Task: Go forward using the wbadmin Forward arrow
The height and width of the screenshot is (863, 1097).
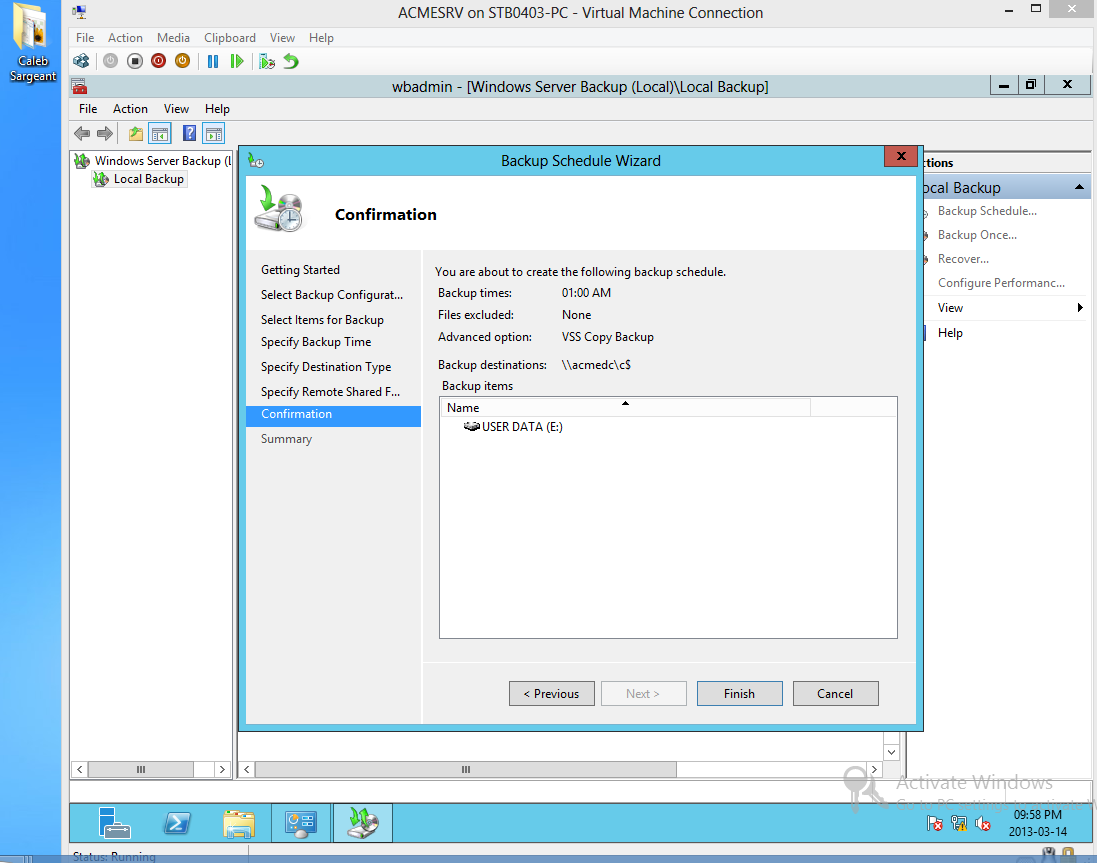Action: click(x=105, y=133)
